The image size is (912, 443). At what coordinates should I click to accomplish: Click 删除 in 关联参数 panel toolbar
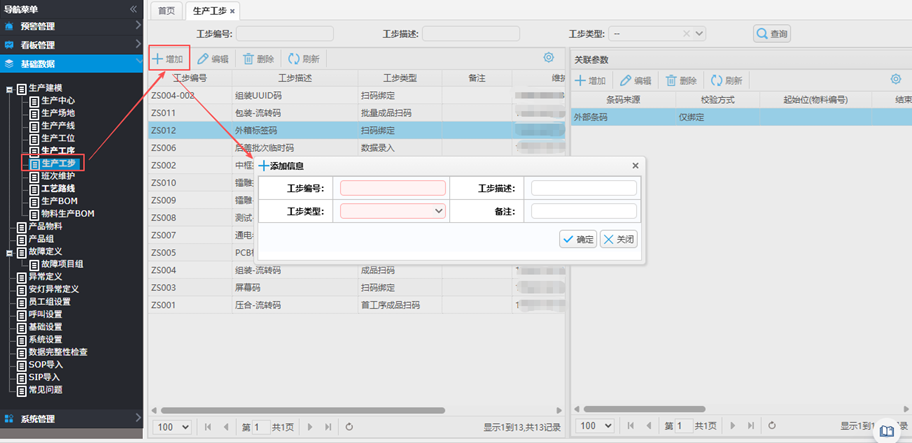(x=681, y=81)
